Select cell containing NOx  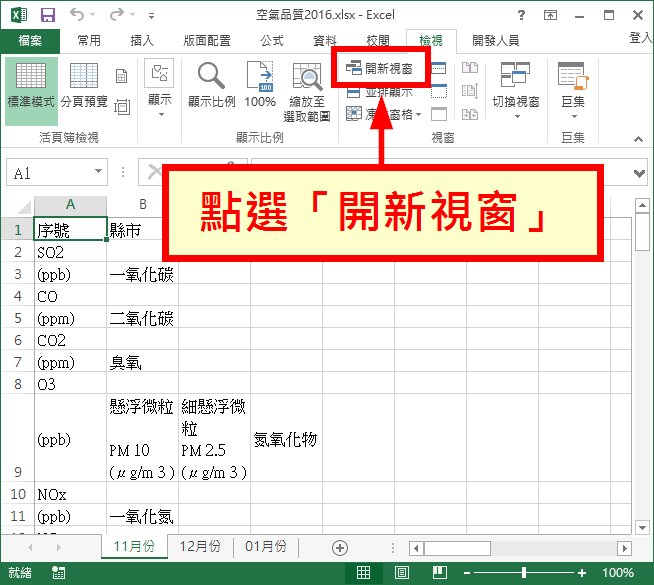pos(70,494)
